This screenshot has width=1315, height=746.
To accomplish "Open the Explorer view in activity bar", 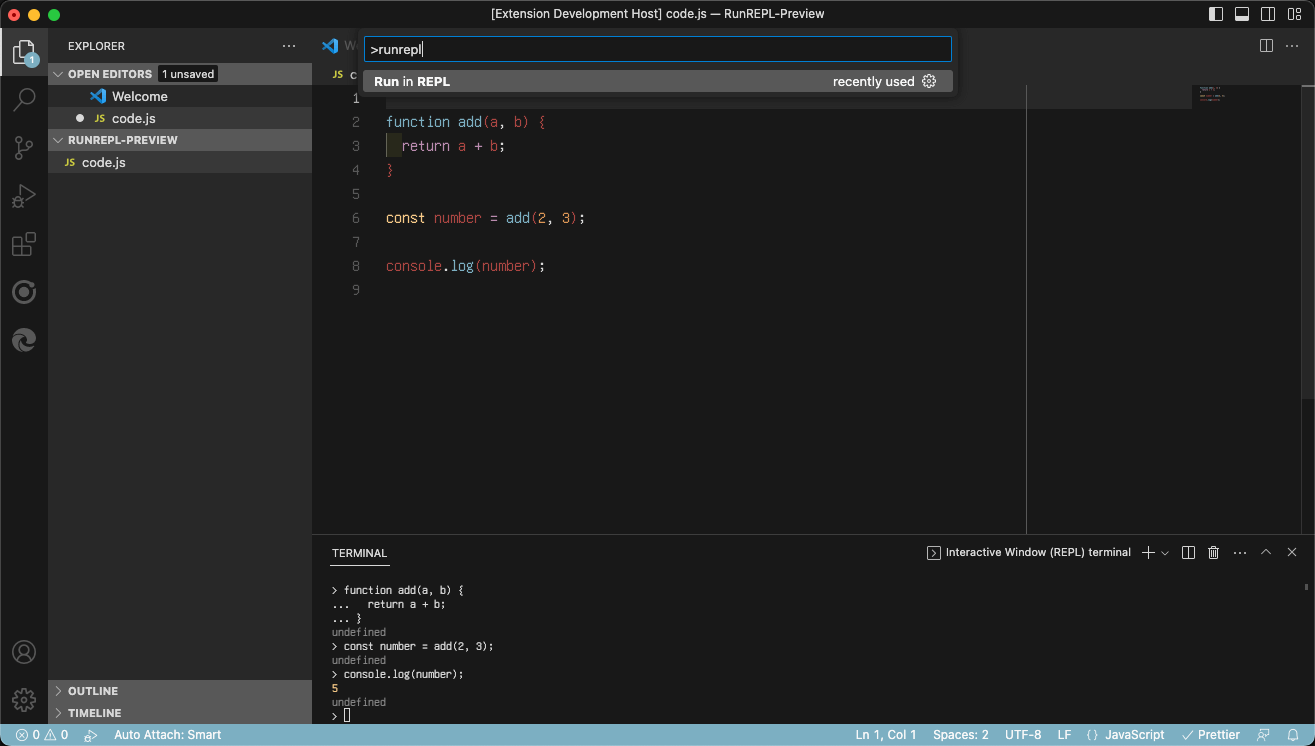I will pos(24,52).
